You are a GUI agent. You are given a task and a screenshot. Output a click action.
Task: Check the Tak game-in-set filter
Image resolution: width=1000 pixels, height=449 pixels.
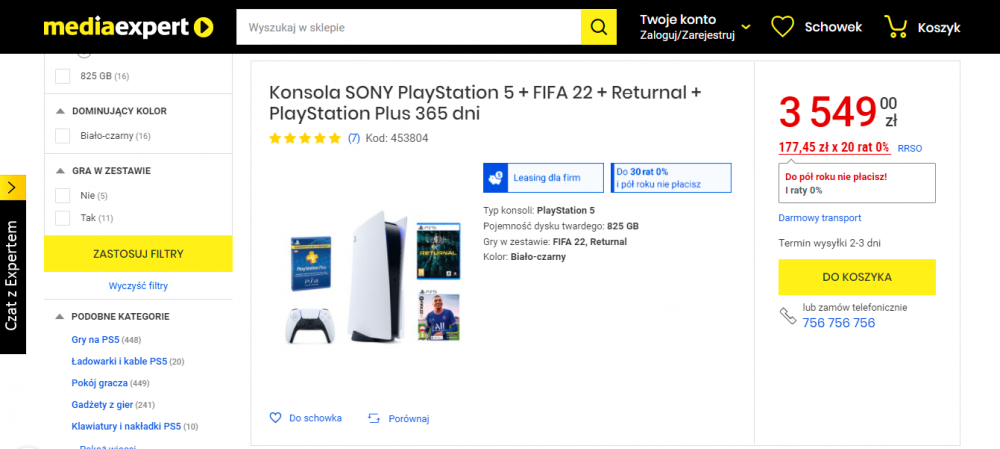coord(62,218)
